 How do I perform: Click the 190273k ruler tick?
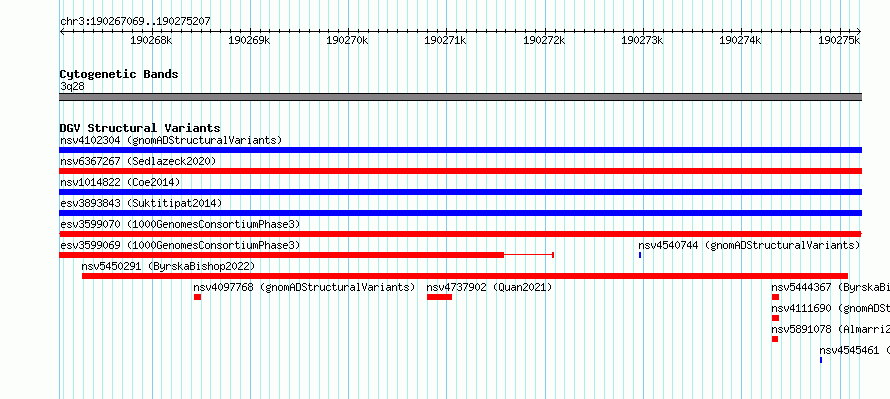click(643, 40)
